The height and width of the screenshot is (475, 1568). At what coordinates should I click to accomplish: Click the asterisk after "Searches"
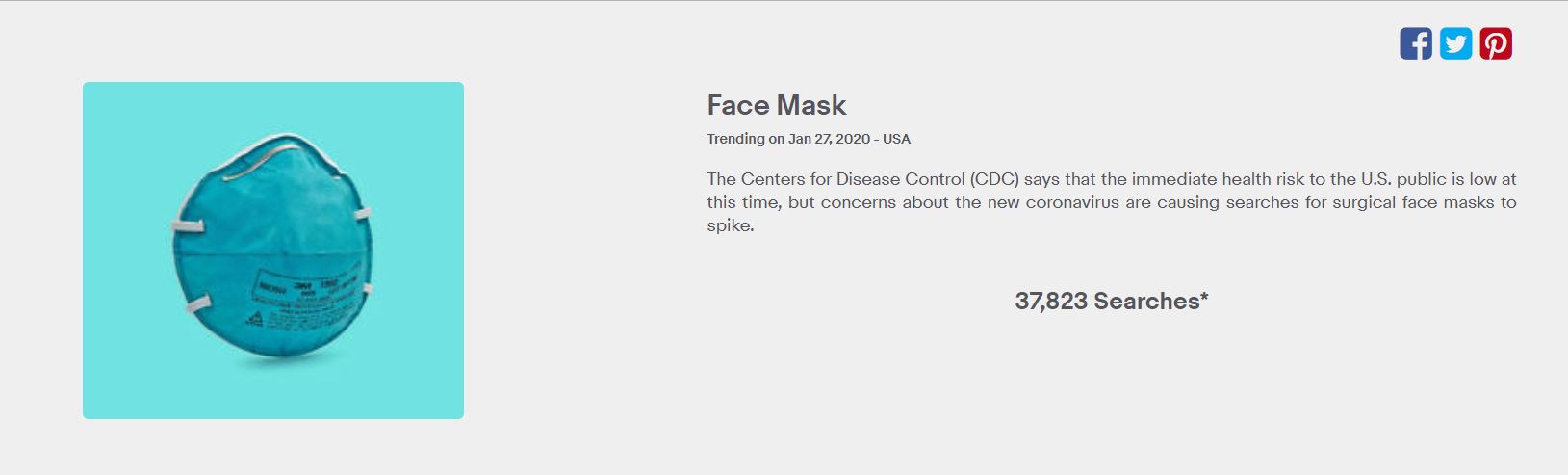coord(1204,298)
